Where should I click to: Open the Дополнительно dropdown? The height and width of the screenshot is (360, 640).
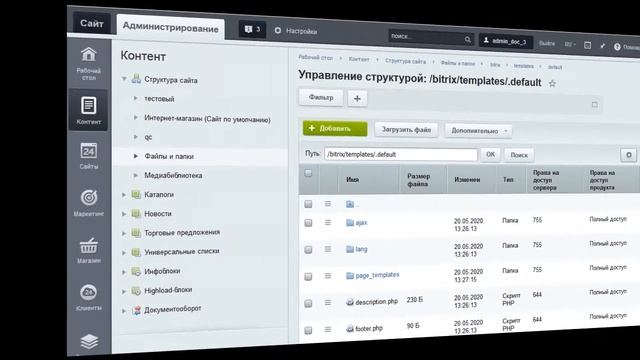tap(478, 131)
